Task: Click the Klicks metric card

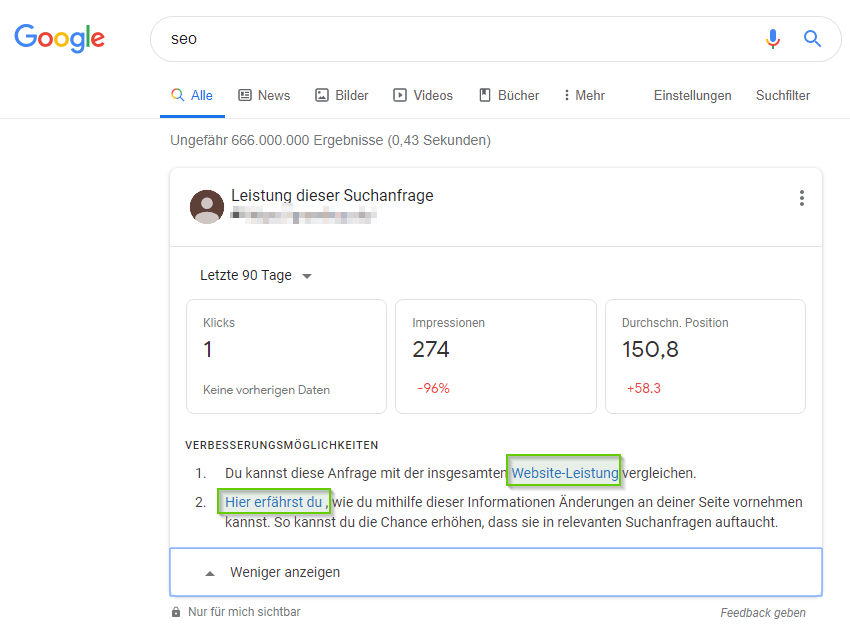Action: click(x=286, y=356)
